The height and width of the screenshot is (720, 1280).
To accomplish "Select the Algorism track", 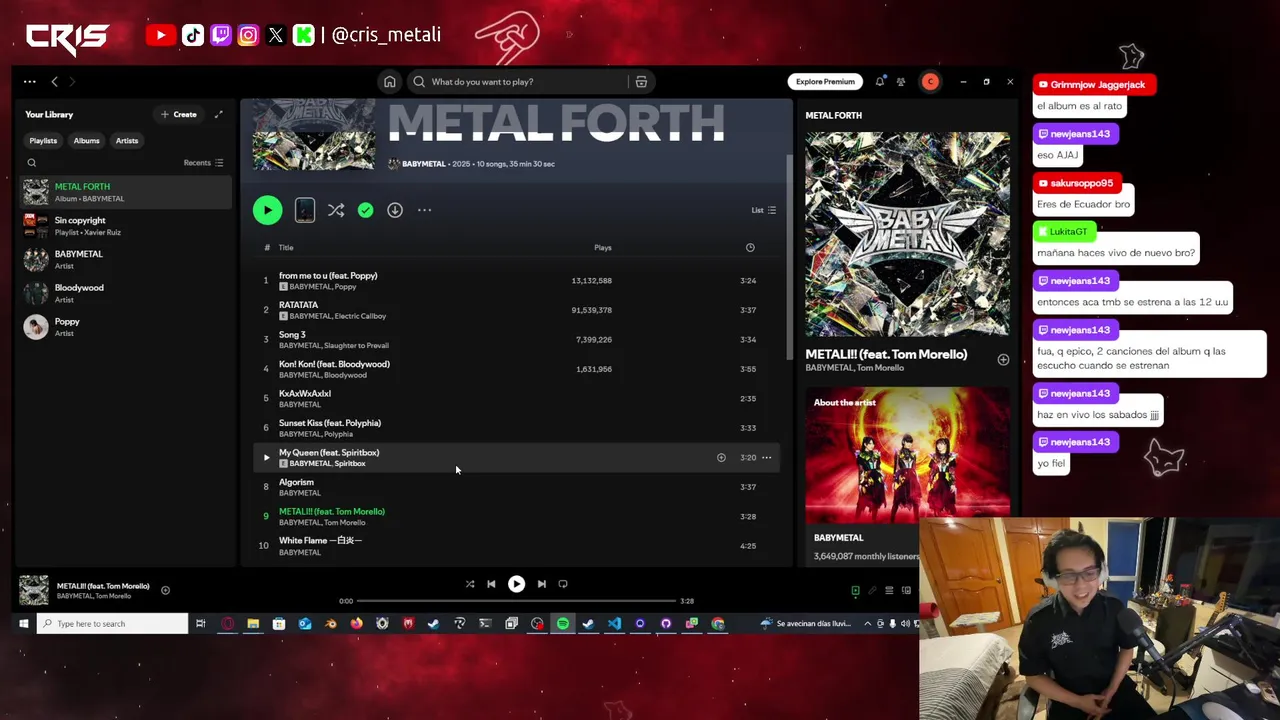I will pos(516,487).
